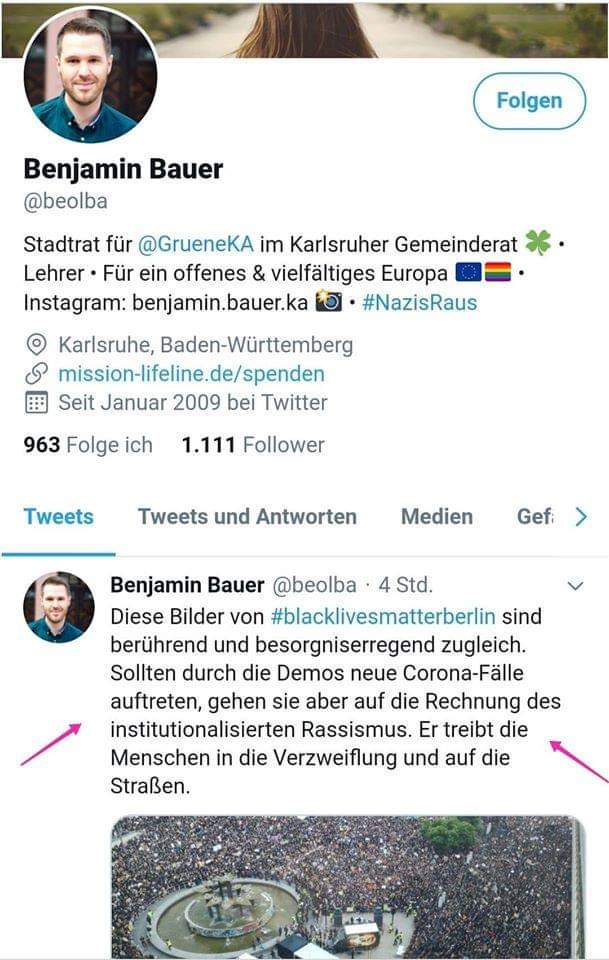Open the #blacklivesmatterberlin hashtag
609x960 pixels.
383,614
